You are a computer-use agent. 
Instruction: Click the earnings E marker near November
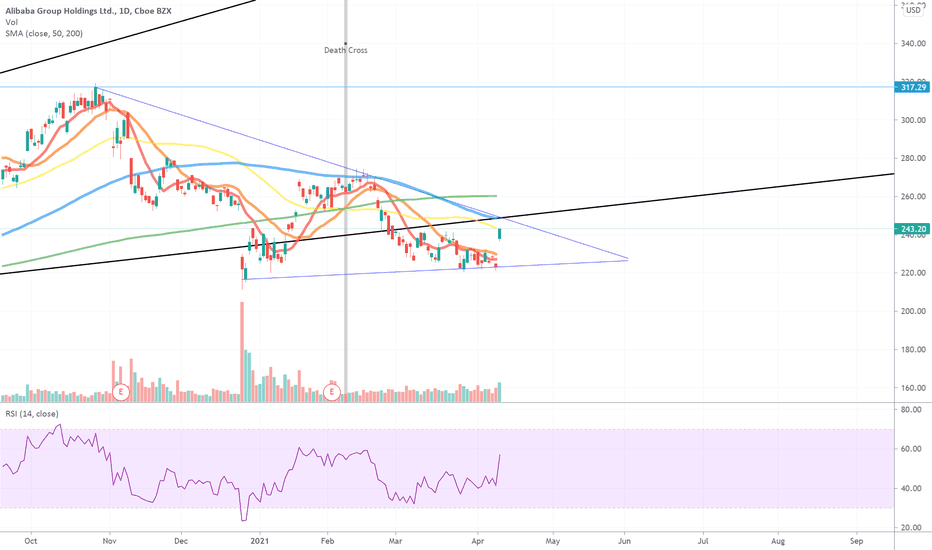tap(121, 392)
